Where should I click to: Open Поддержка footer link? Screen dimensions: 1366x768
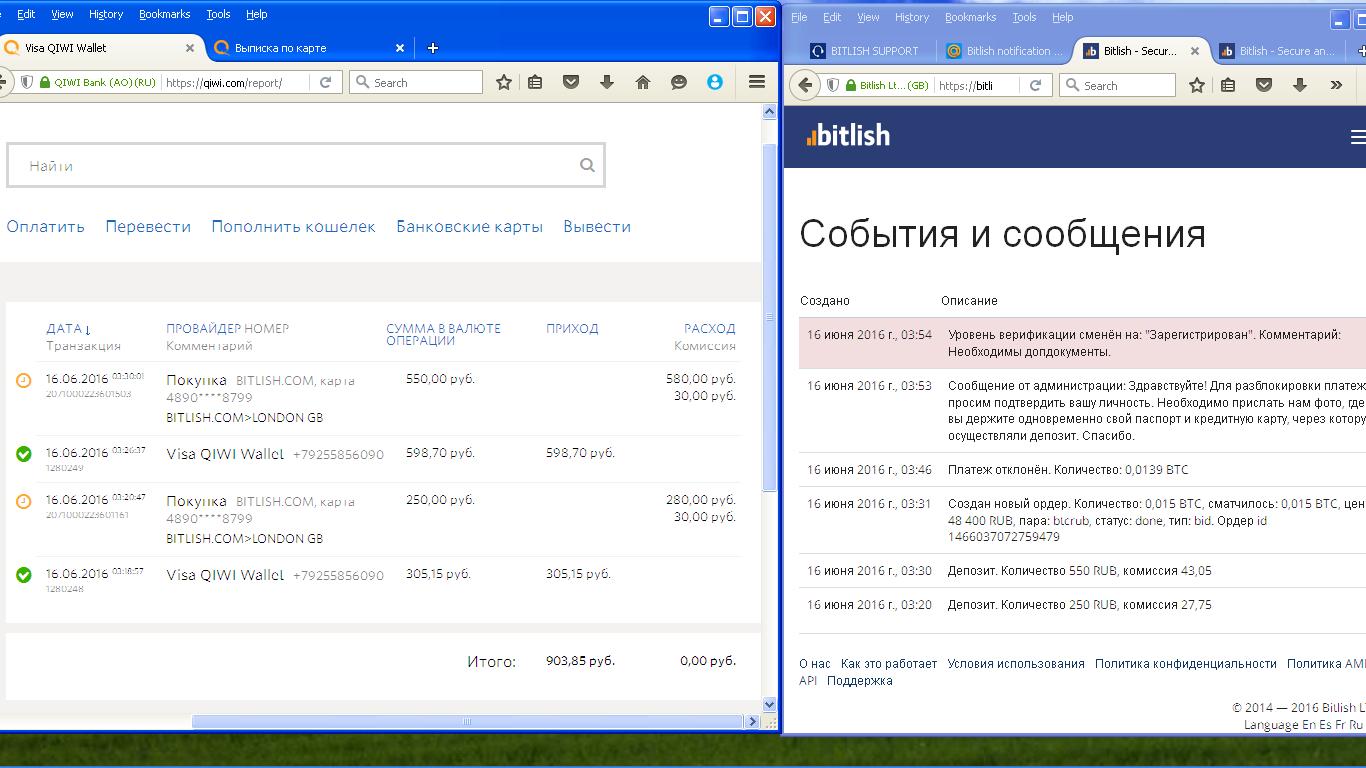click(860, 681)
